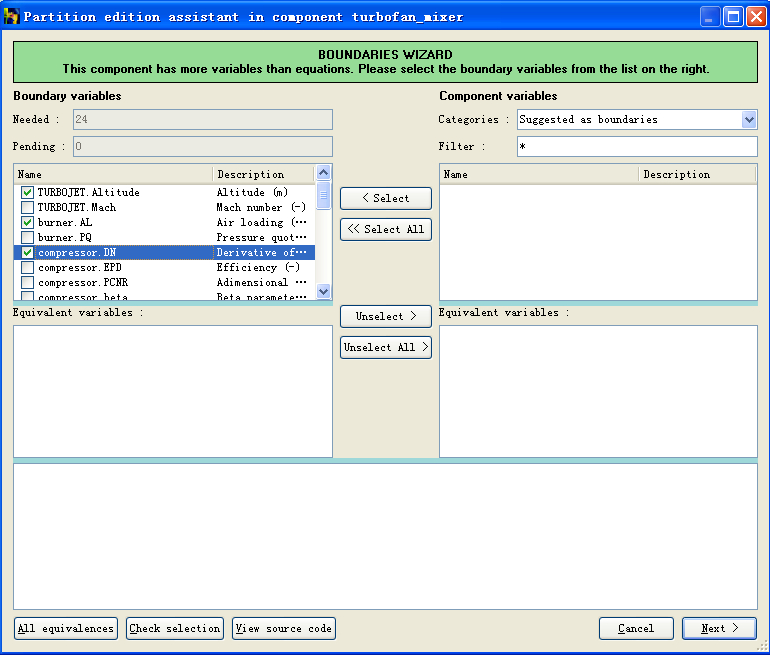The width and height of the screenshot is (770, 655).
Task: Click the 'Altitude (m)' description
Action: coord(252,192)
